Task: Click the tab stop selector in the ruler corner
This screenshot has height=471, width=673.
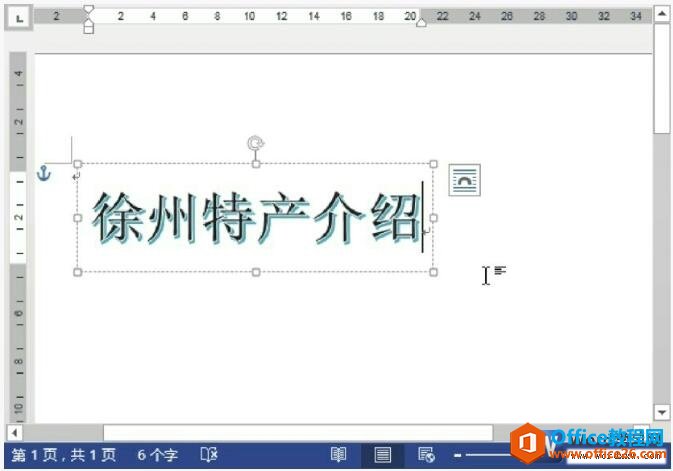Action: 19,18
